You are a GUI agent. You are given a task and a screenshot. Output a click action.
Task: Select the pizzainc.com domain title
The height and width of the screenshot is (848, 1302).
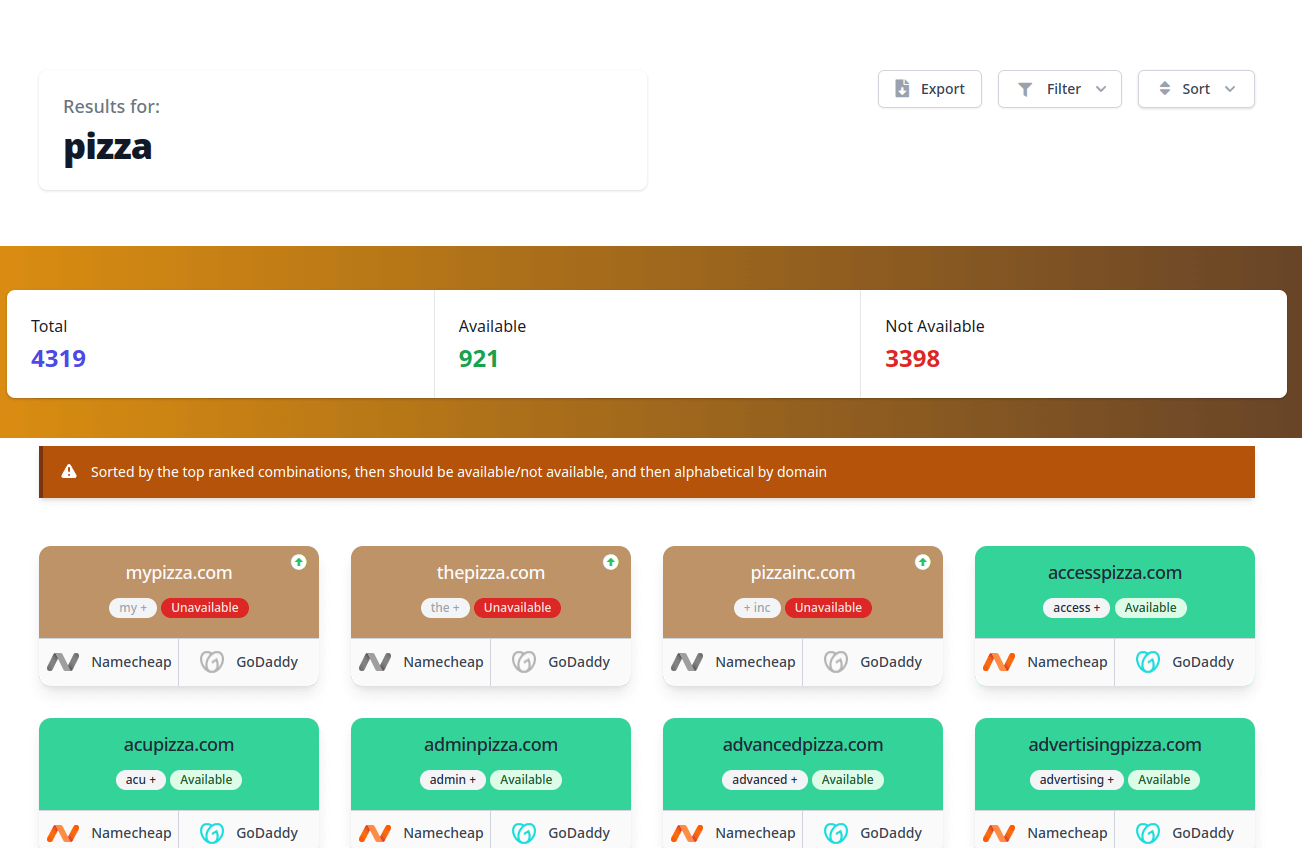pyautogui.click(x=803, y=573)
